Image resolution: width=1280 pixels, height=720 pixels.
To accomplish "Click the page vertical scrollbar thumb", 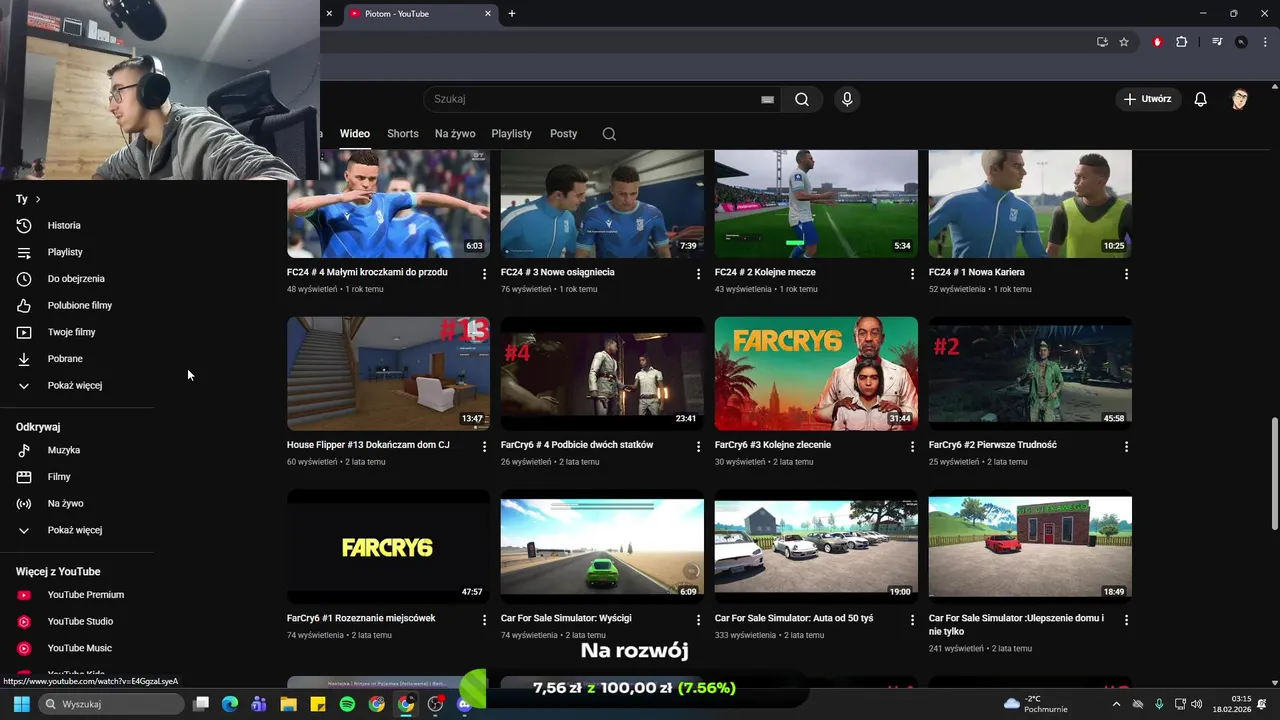I will [x=1274, y=475].
